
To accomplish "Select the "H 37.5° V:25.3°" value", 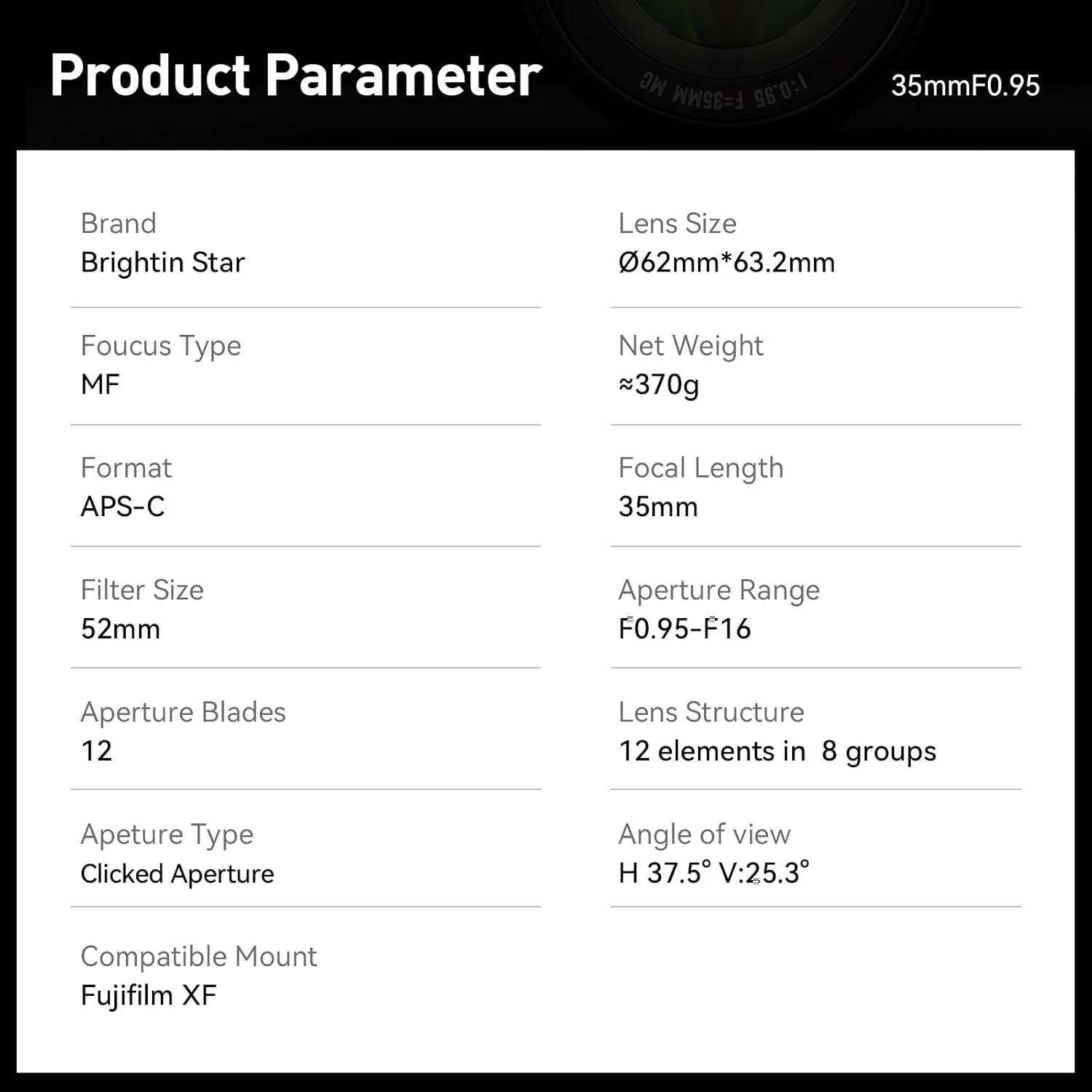I will coord(713,873).
